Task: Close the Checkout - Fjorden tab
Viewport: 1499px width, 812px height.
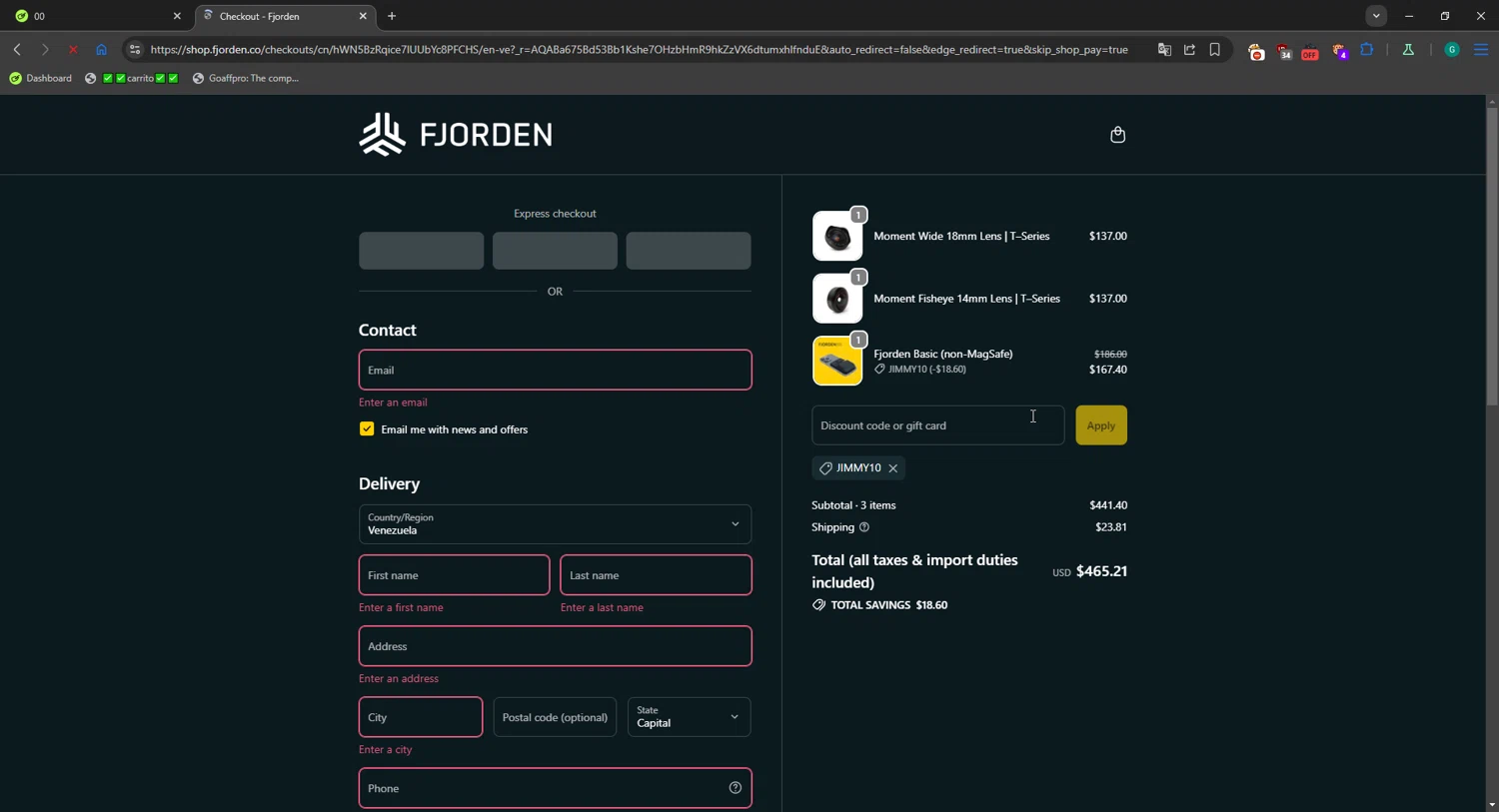Action: pos(363,16)
